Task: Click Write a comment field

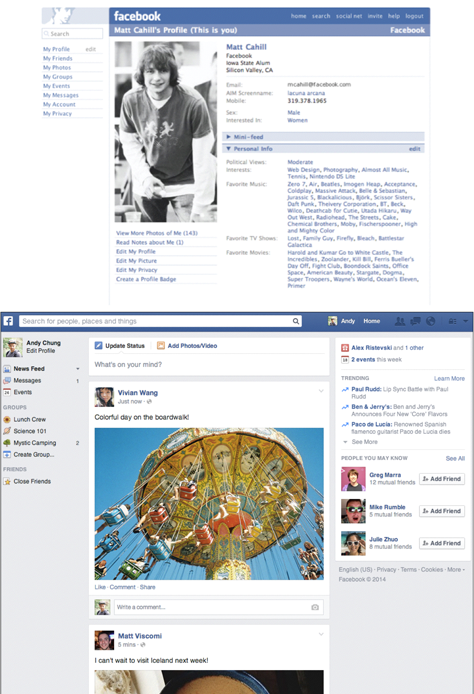Action: point(219,607)
